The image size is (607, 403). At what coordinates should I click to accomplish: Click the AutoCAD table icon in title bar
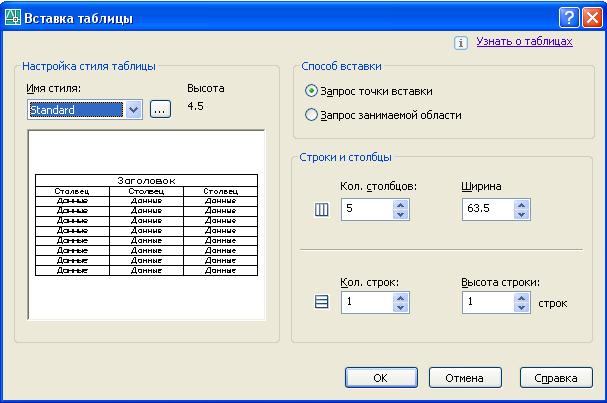[x=13, y=18]
